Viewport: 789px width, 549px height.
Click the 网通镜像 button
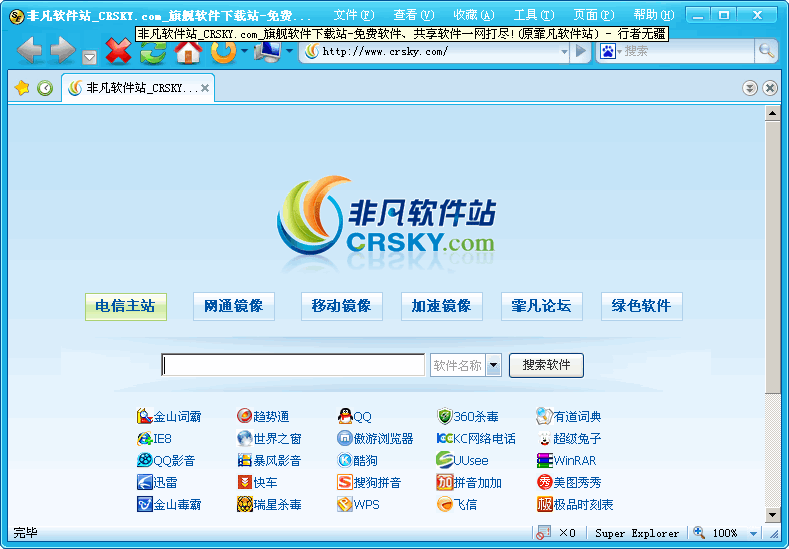[233, 306]
